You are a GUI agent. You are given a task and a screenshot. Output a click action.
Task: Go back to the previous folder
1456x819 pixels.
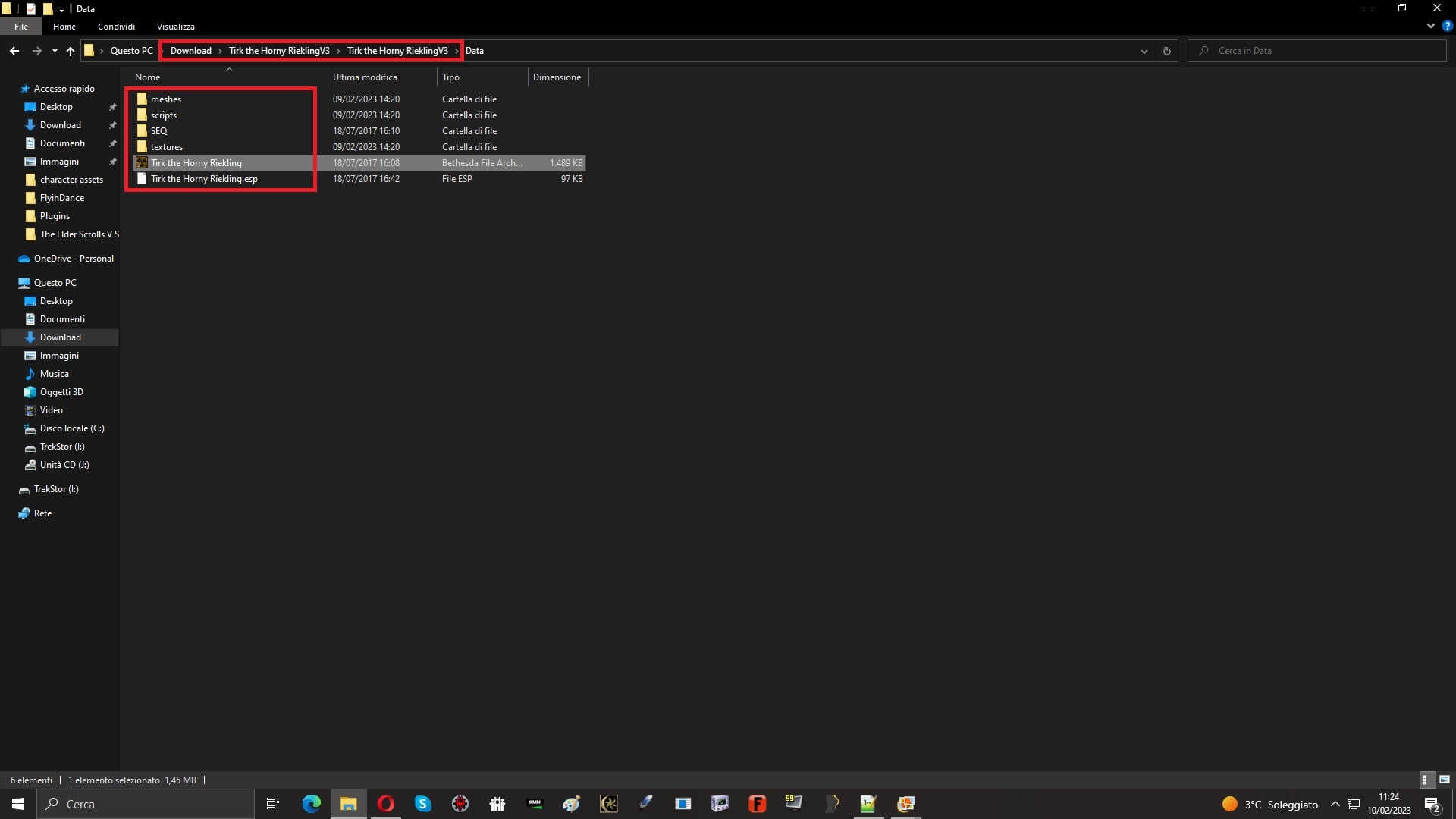pos(14,51)
